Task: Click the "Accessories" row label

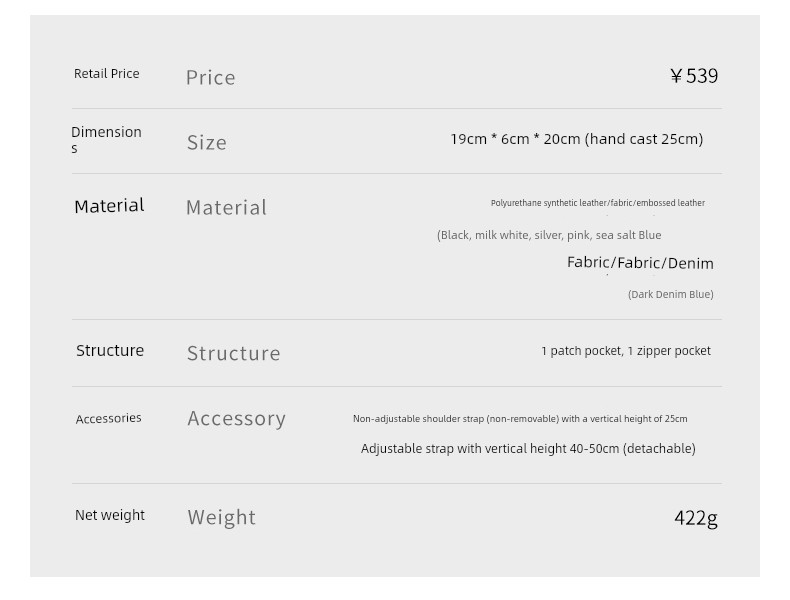Action: click(x=109, y=418)
